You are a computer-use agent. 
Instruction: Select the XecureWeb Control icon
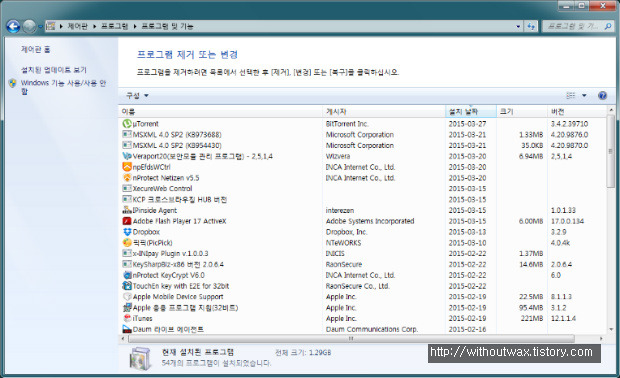tap(127, 189)
